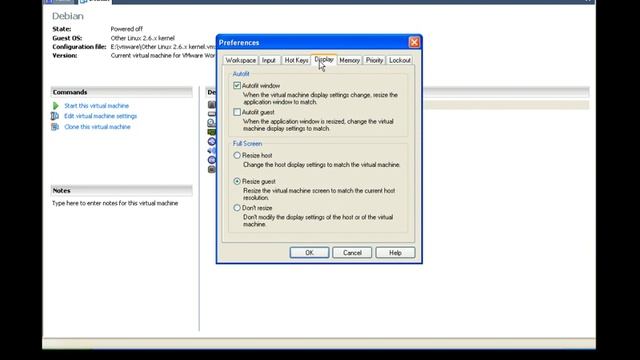Click the speaker sound device icon

click(211, 151)
